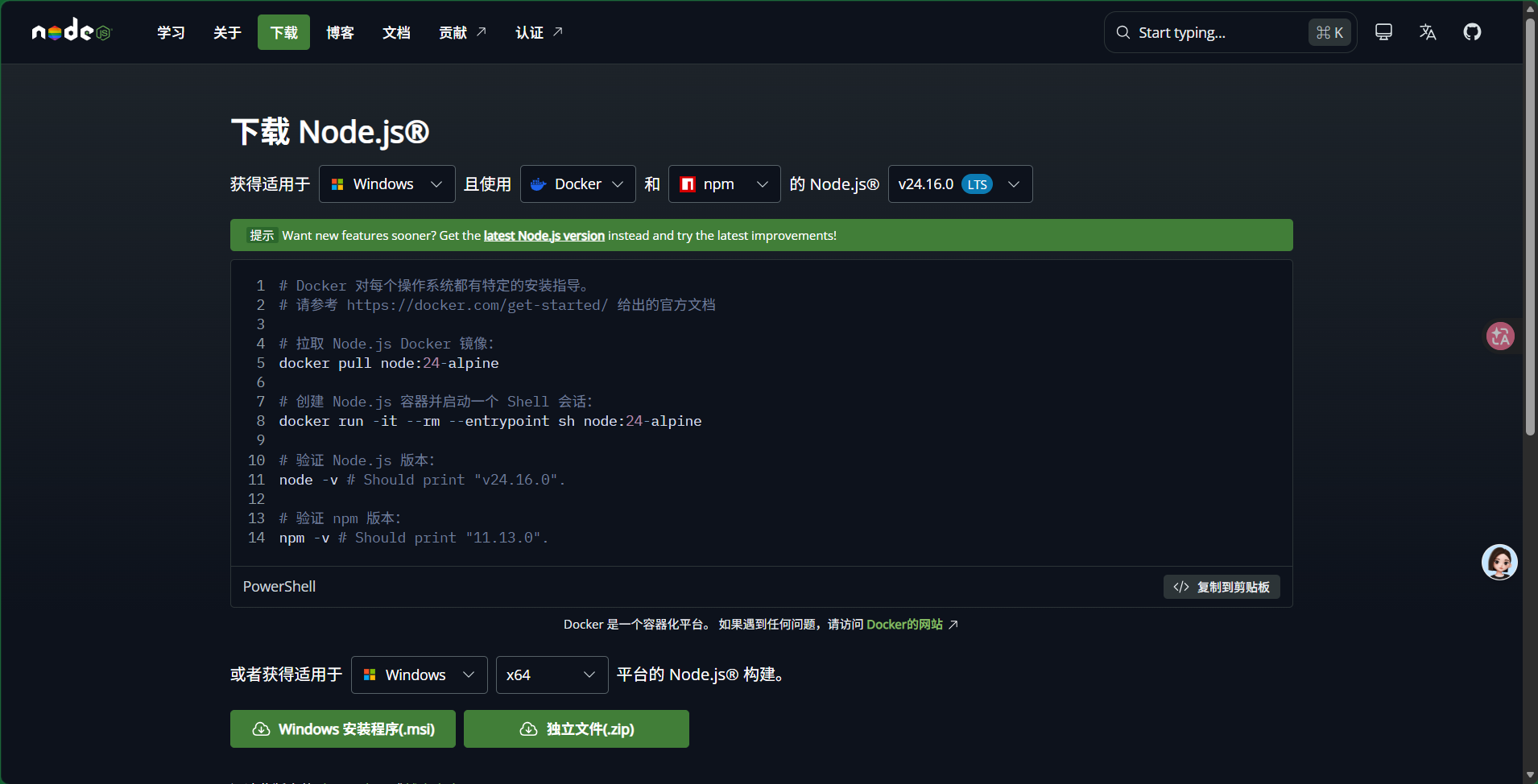Click the 提示 badge in green banner
This screenshot has width=1538, height=784.
coord(262,236)
